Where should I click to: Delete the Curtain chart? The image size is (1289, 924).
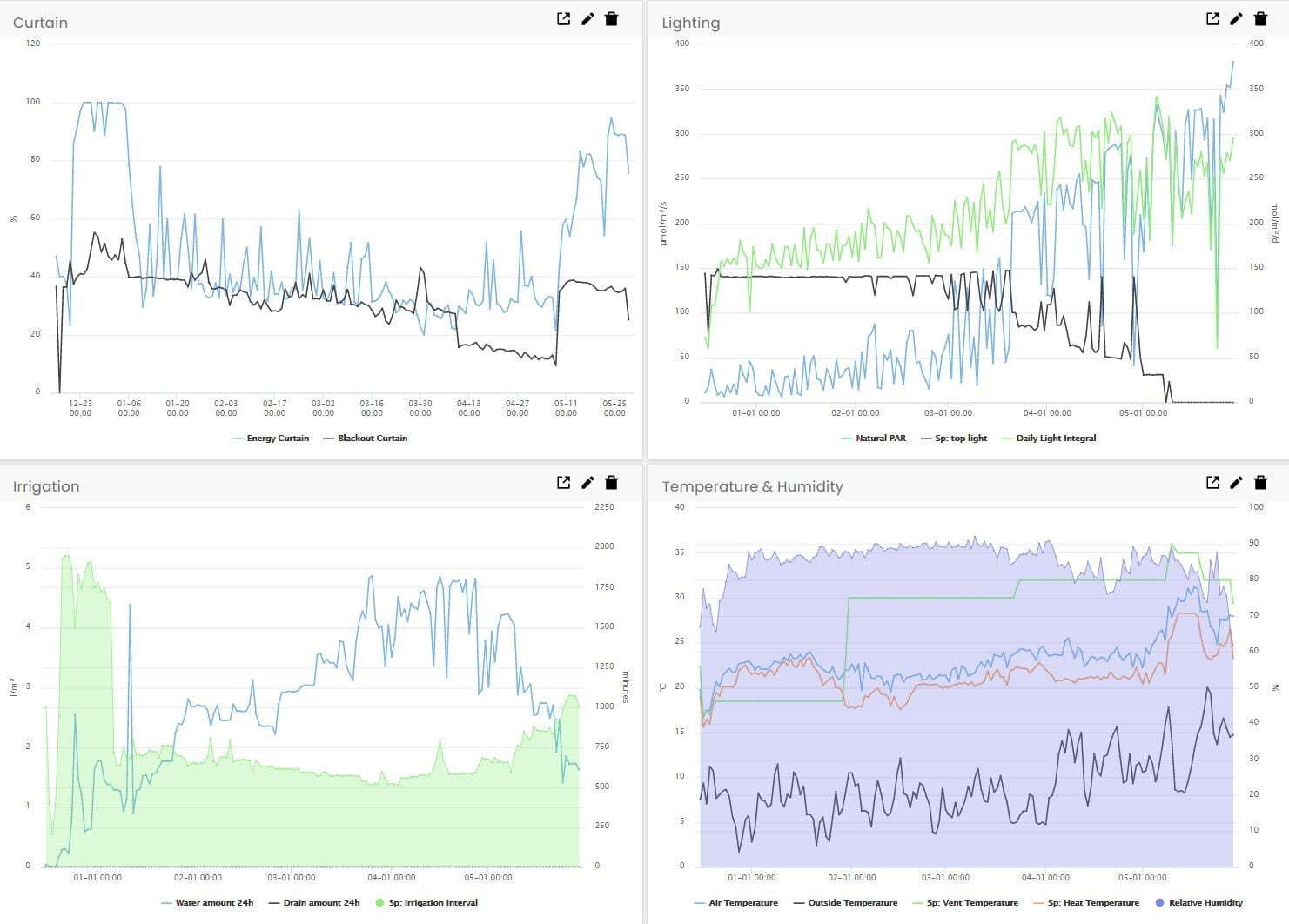[612, 18]
